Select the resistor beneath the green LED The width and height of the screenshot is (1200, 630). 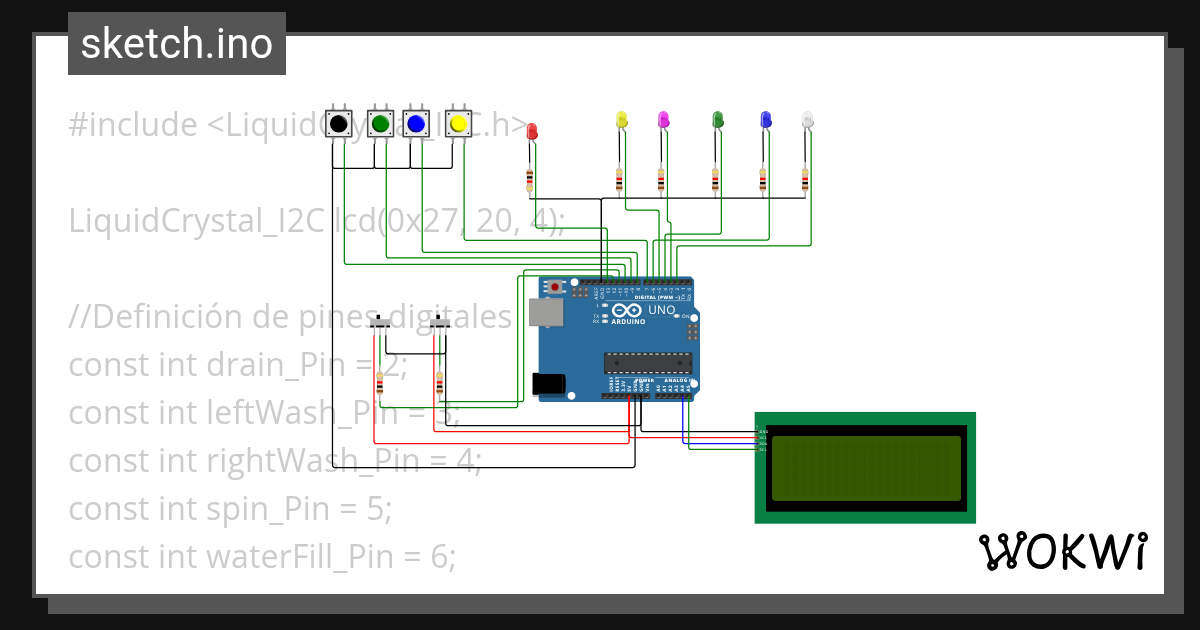tap(715, 178)
